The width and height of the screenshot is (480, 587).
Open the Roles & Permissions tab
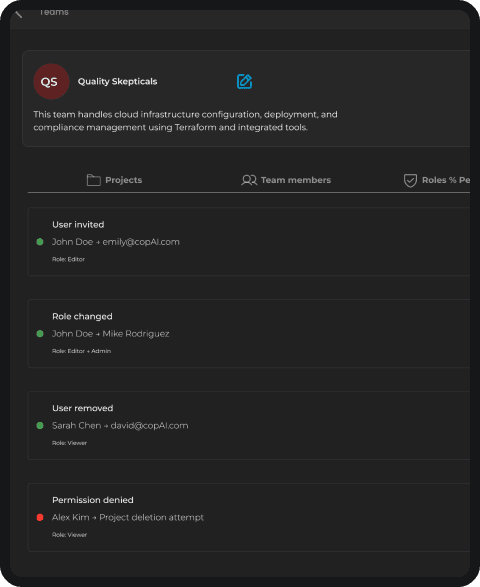(x=437, y=180)
